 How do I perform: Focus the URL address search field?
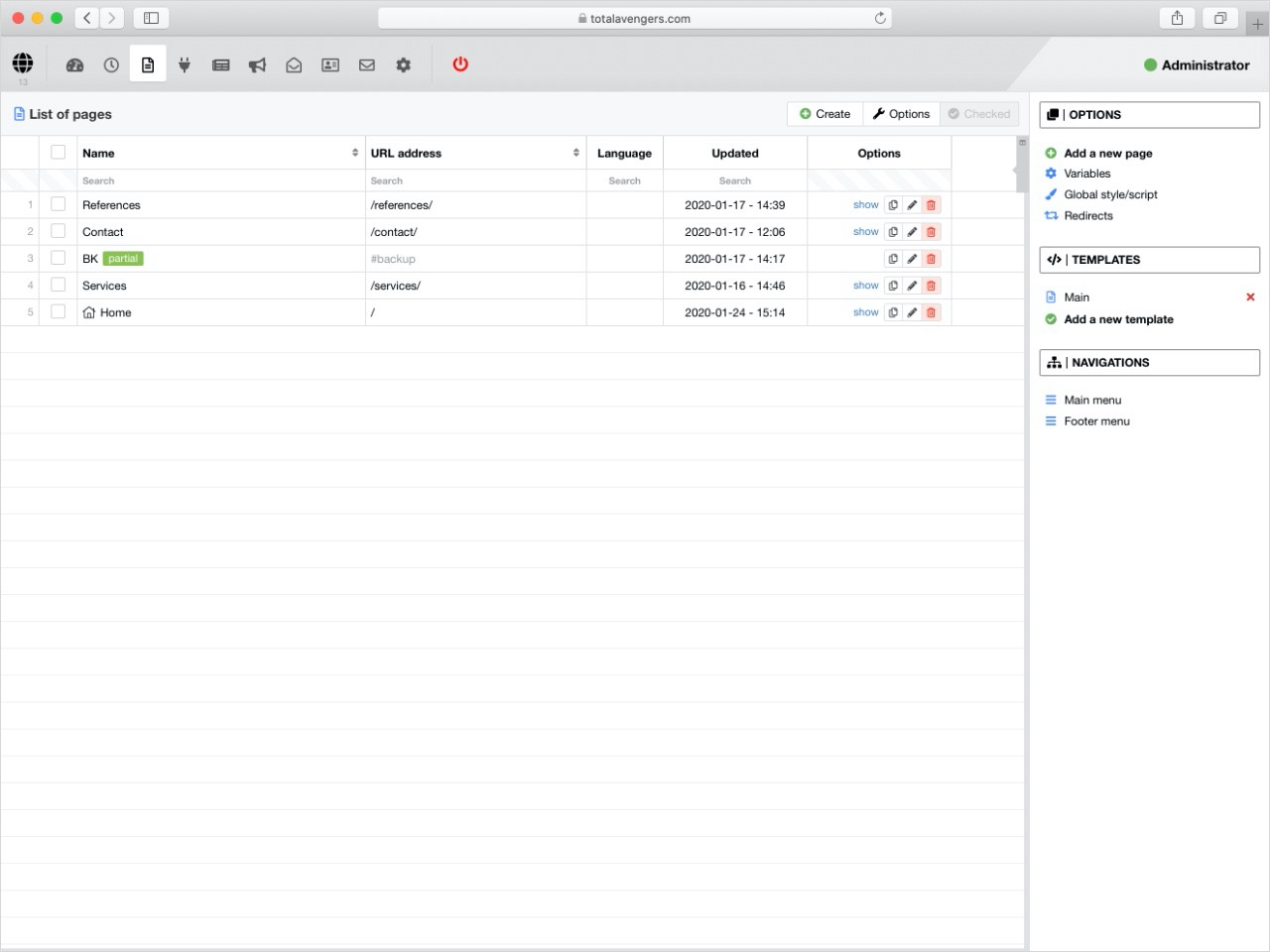(476, 180)
